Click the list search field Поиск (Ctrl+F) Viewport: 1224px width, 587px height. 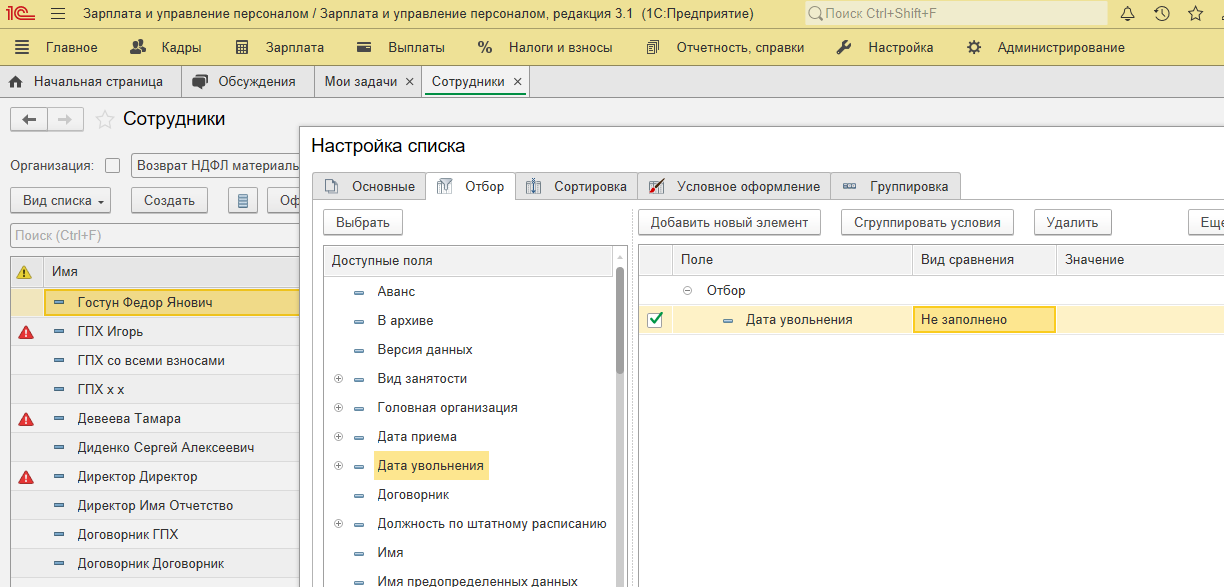click(x=155, y=236)
